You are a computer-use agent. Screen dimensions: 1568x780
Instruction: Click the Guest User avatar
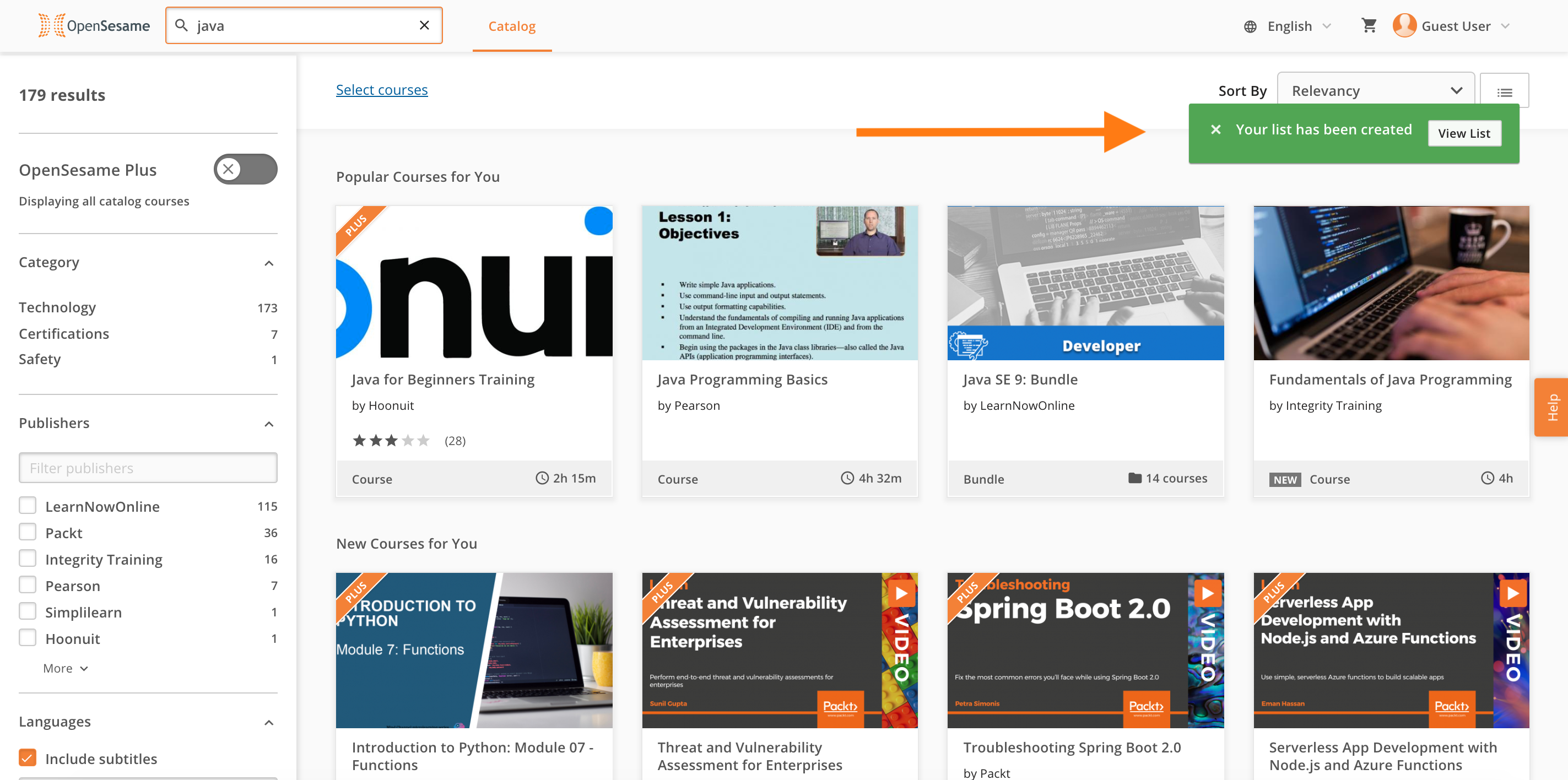point(1404,25)
